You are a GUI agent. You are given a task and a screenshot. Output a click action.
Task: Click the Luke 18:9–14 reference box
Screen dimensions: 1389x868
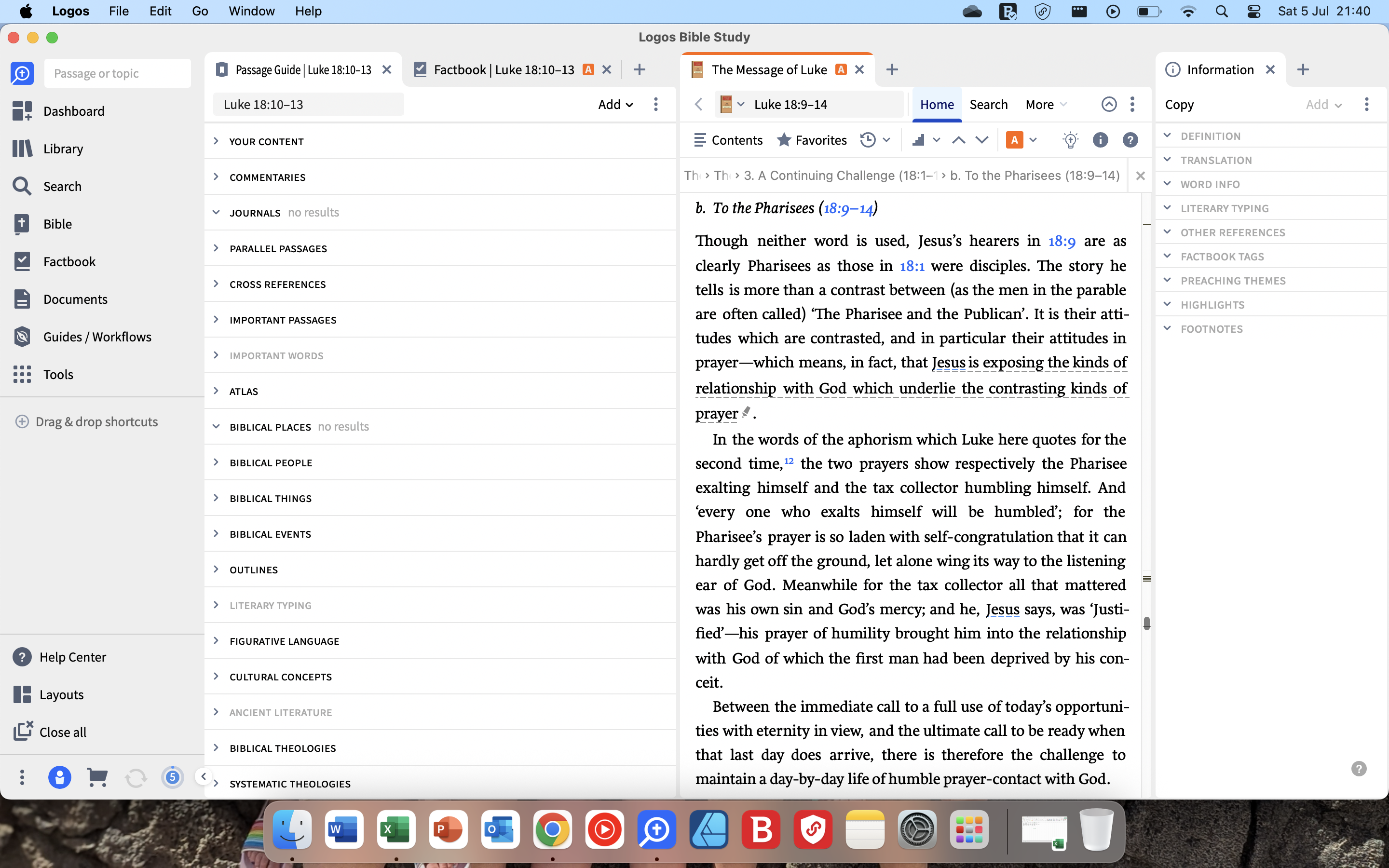(827, 104)
